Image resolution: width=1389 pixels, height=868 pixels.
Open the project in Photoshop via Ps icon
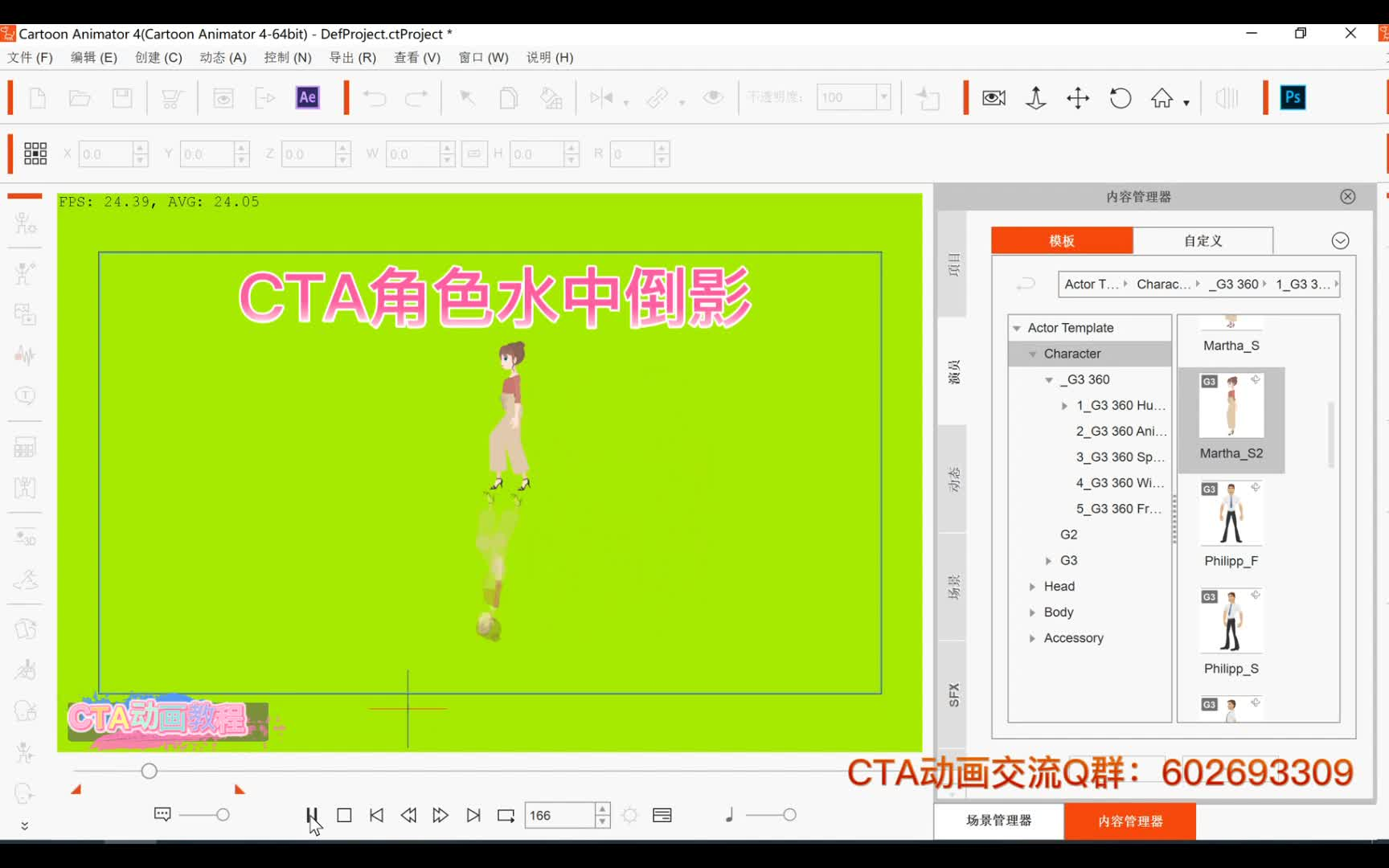[1292, 97]
